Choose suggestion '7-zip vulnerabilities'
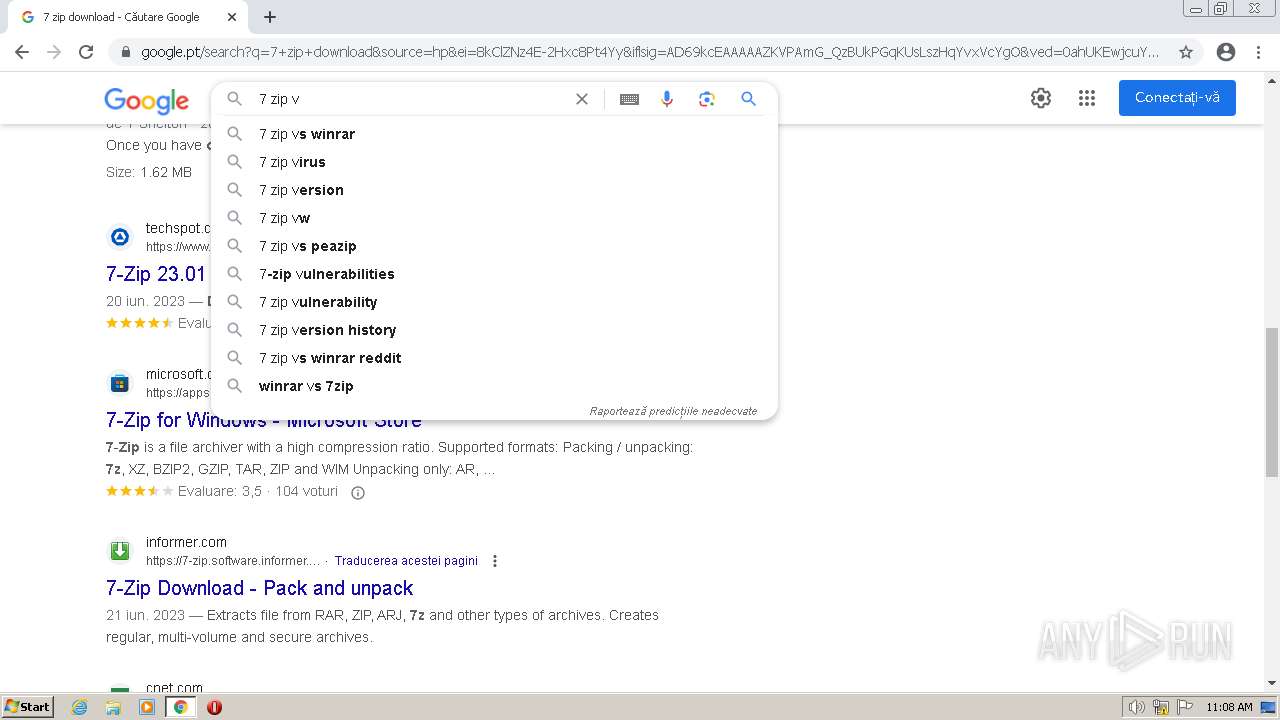Viewport: 1280px width, 720px height. tap(494, 274)
